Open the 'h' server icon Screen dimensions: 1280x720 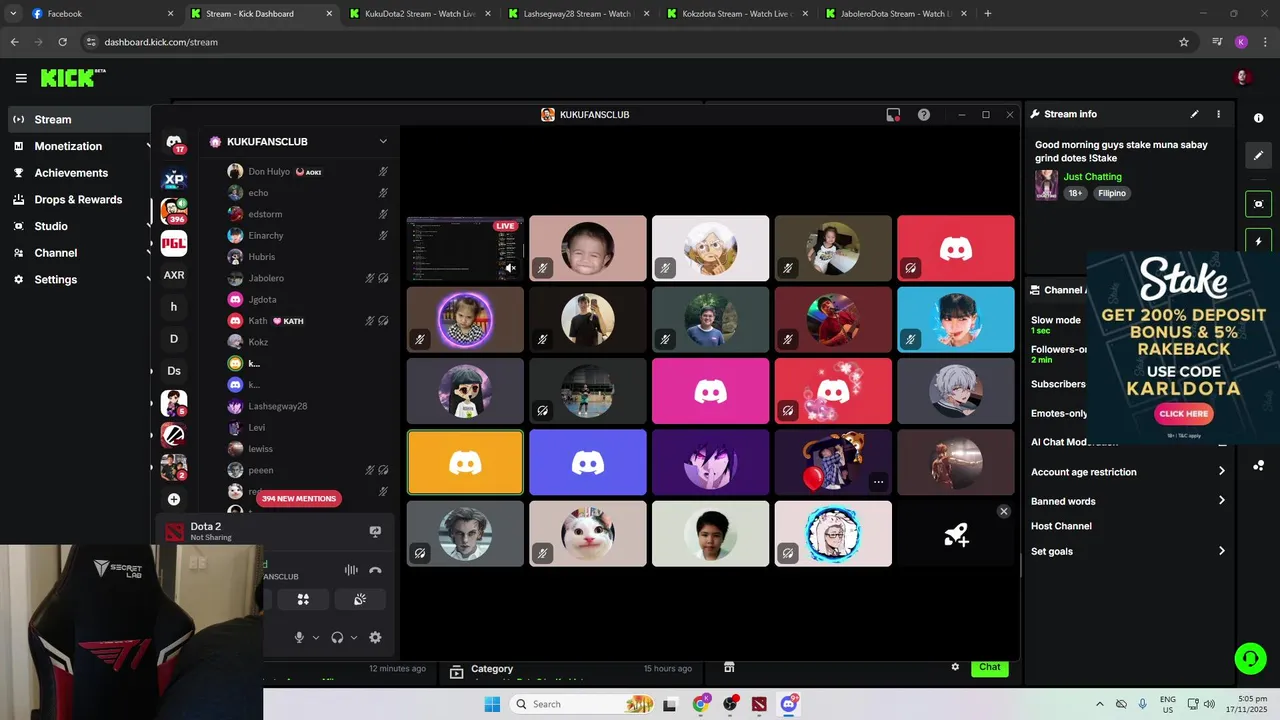[174, 307]
